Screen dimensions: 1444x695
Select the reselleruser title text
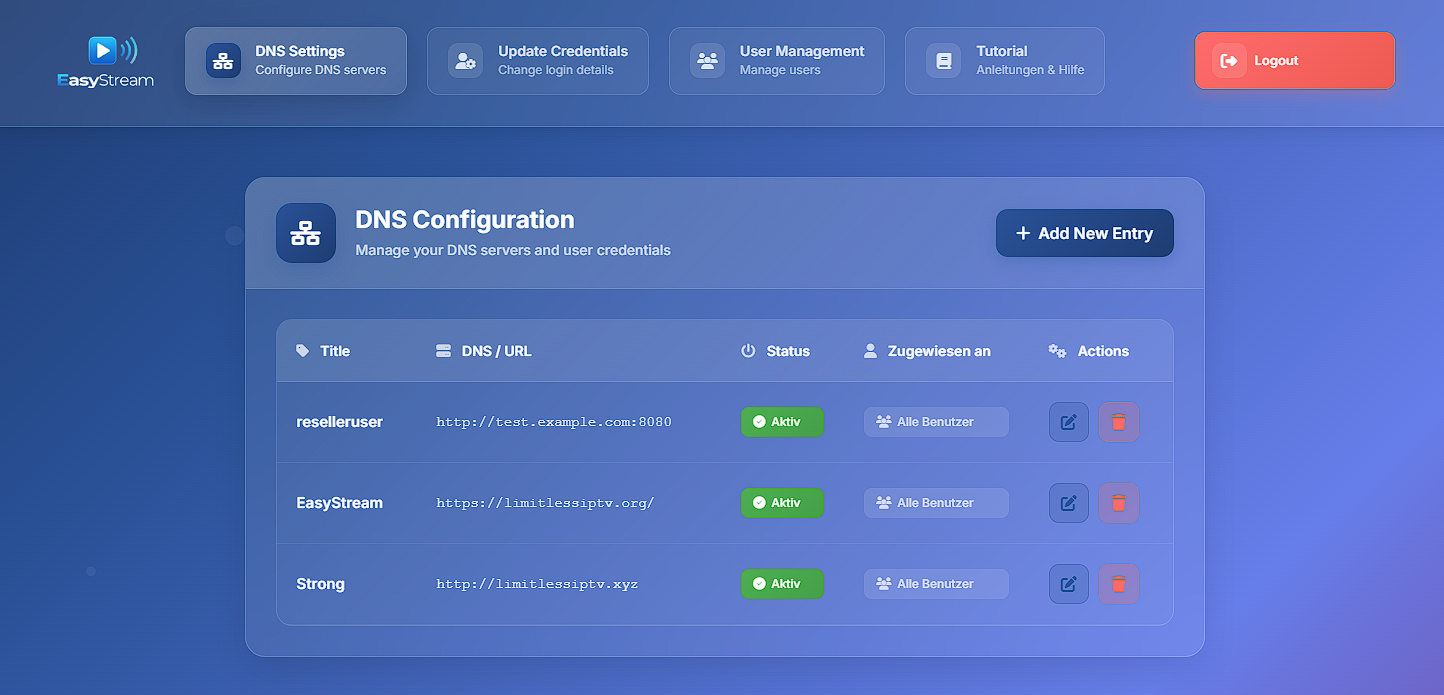pos(340,422)
